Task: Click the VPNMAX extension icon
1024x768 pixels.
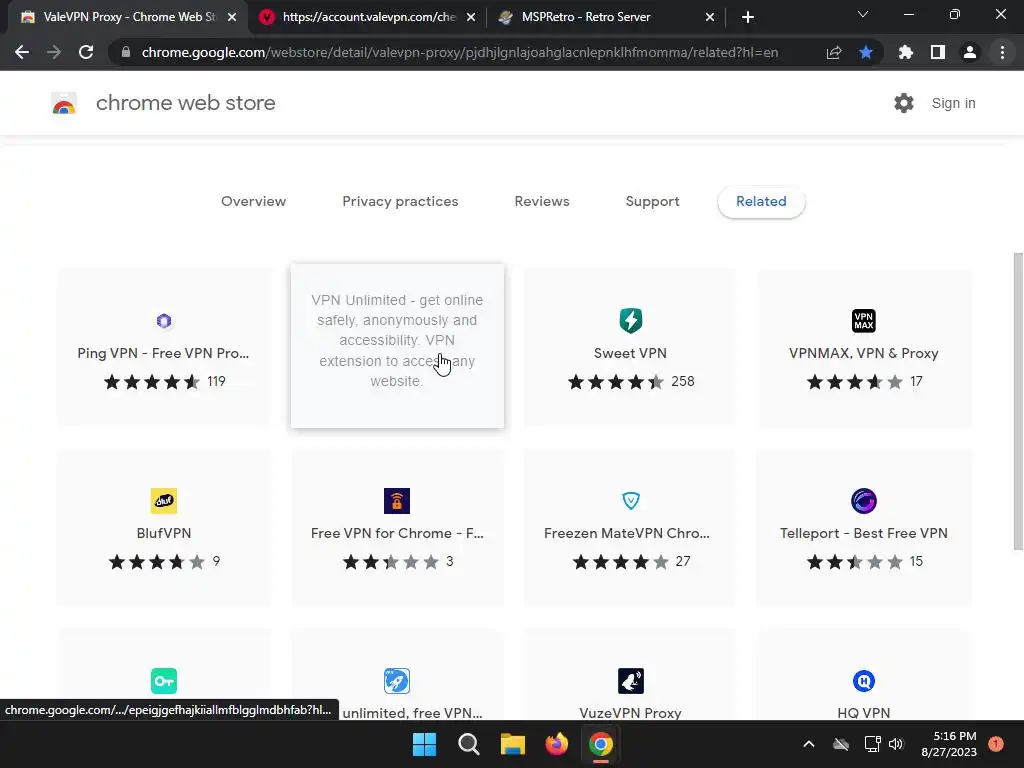Action: (864, 321)
